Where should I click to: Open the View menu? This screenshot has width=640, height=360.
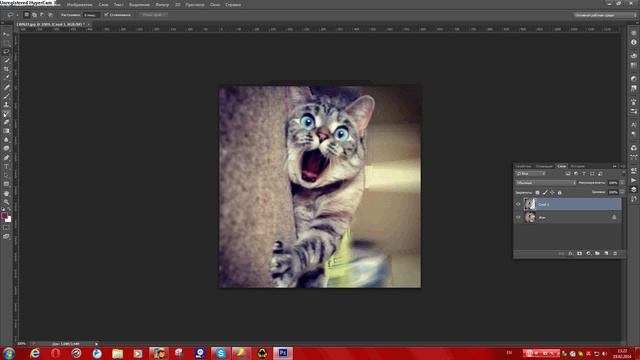[195, 5]
